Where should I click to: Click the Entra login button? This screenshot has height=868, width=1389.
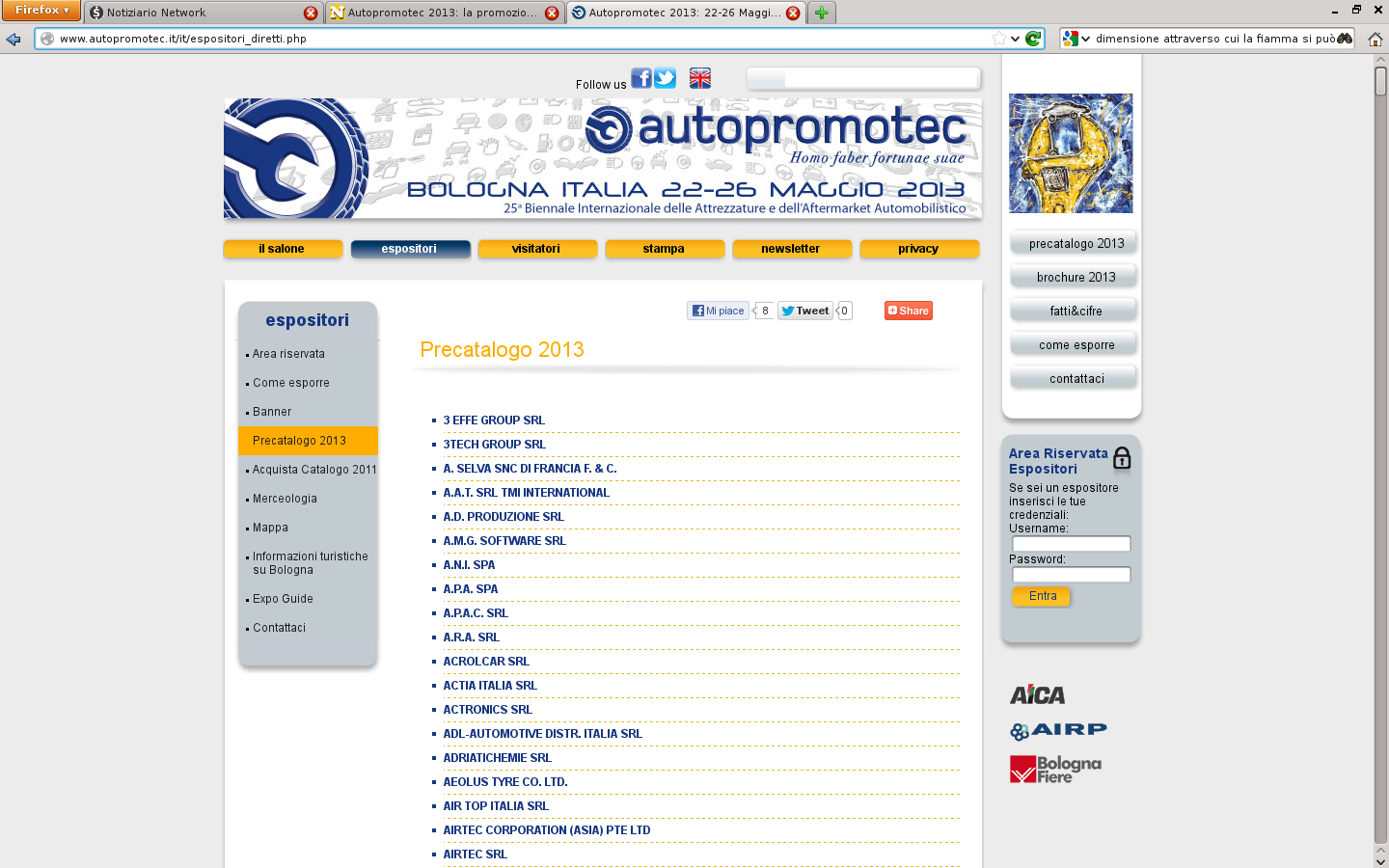pyautogui.click(x=1042, y=596)
